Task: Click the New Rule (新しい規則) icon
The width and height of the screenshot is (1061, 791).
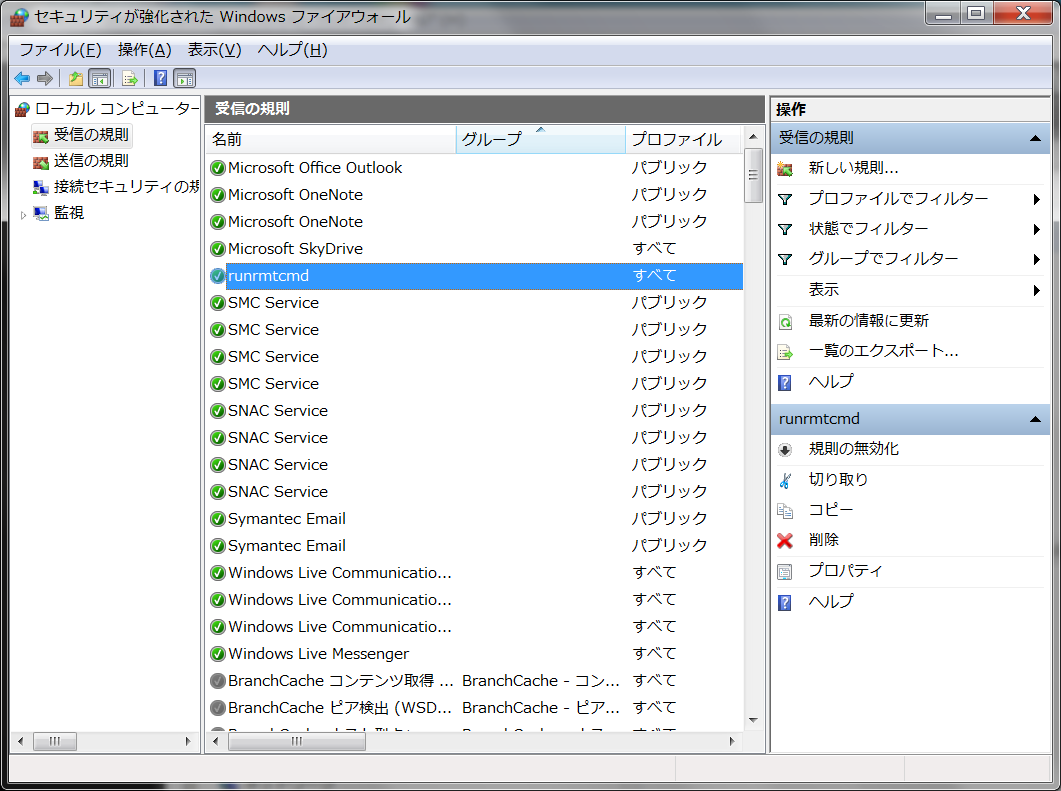Action: 785,168
